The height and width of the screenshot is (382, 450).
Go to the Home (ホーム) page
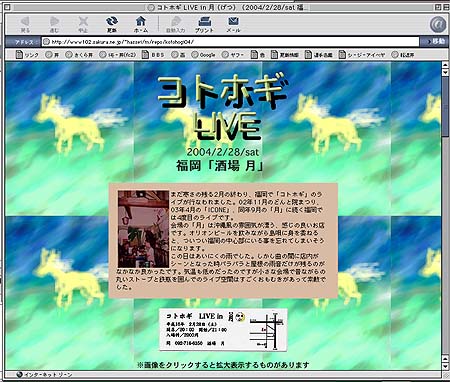141,24
